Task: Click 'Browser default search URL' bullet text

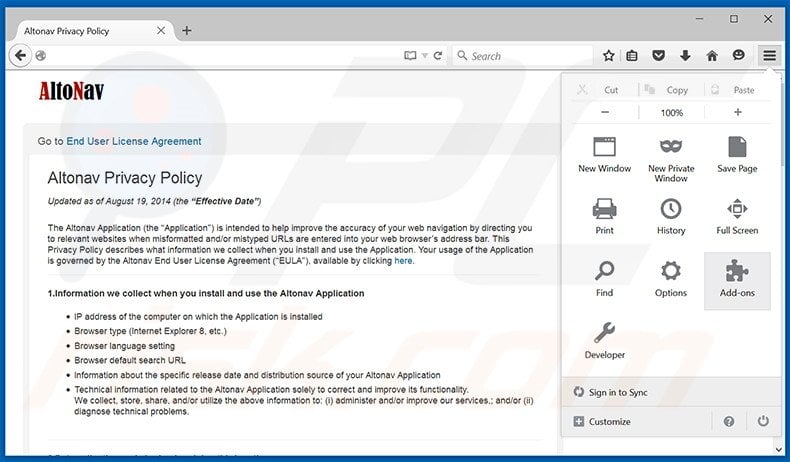Action: pyautogui.click(x=130, y=361)
